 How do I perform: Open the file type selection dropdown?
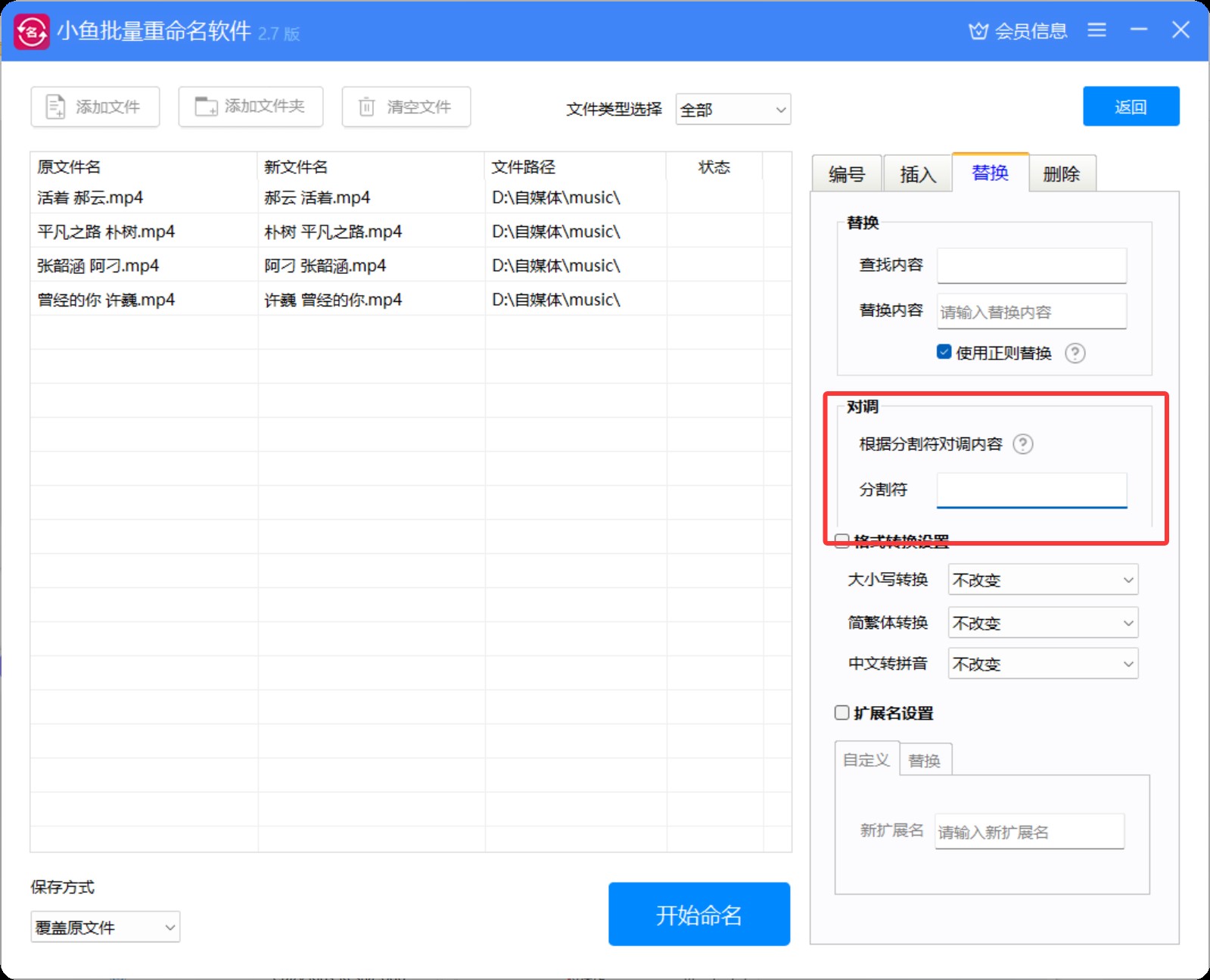click(x=733, y=110)
